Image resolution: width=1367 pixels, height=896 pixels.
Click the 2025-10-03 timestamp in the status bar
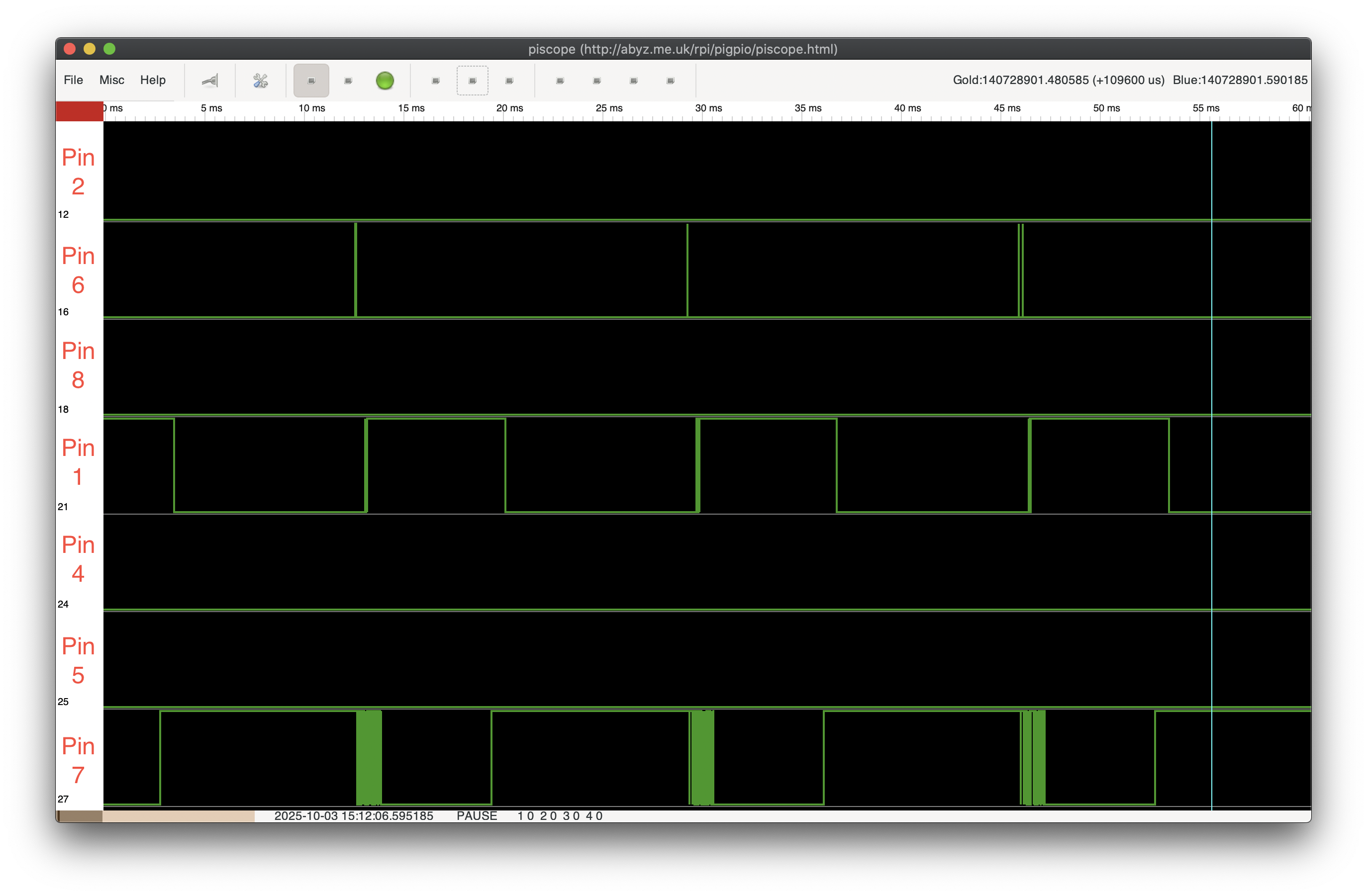click(354, 816)
